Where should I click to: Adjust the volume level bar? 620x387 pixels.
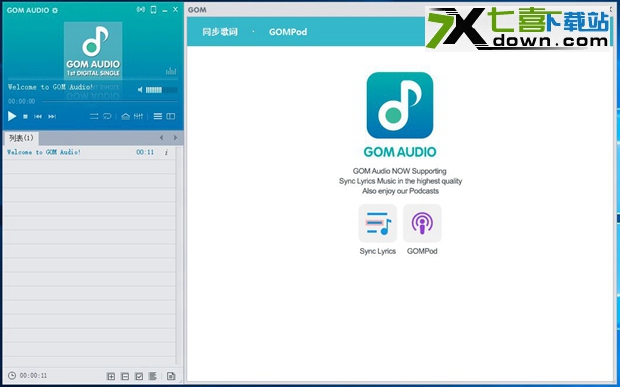click(161, 90)
